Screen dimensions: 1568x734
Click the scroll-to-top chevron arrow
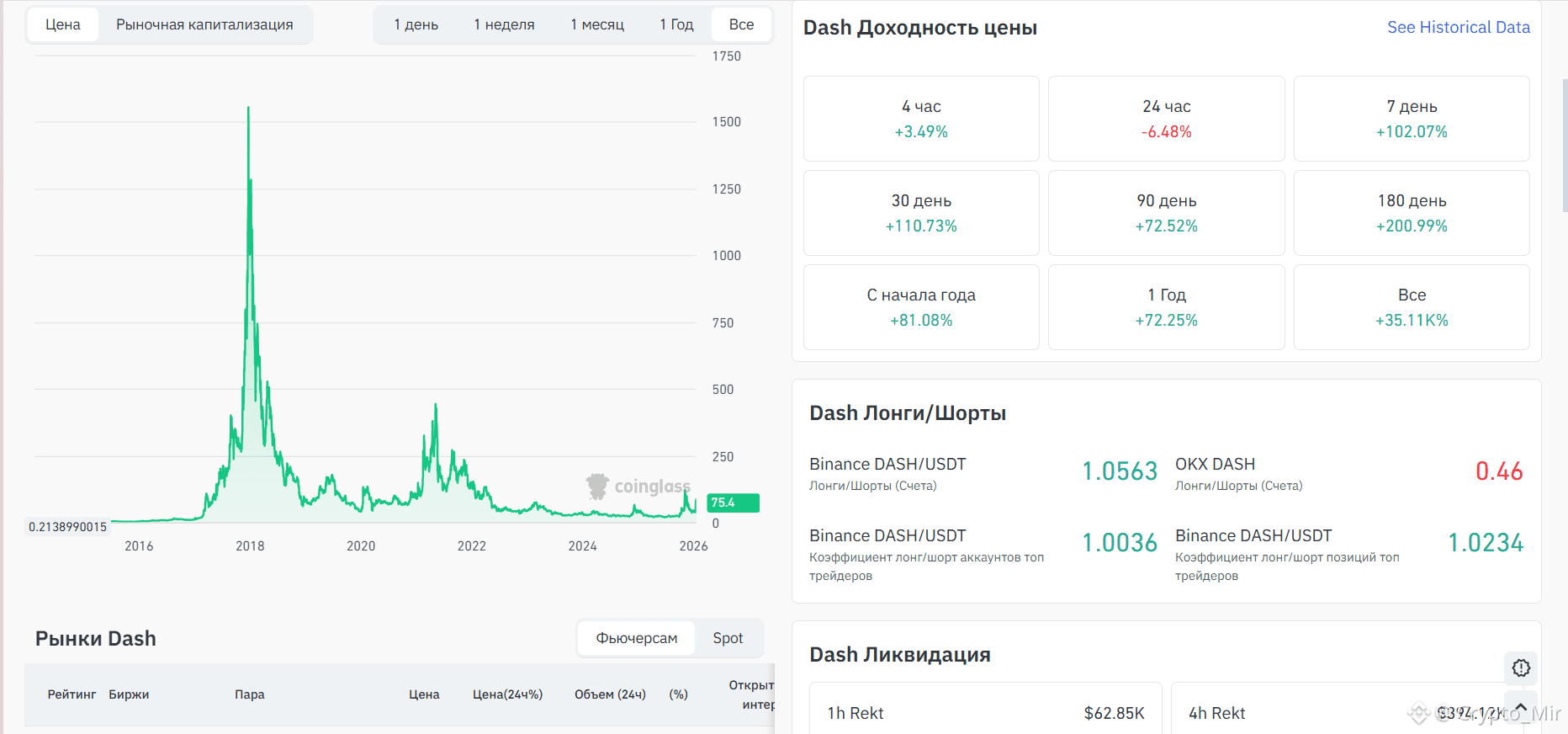point(1521,707)
